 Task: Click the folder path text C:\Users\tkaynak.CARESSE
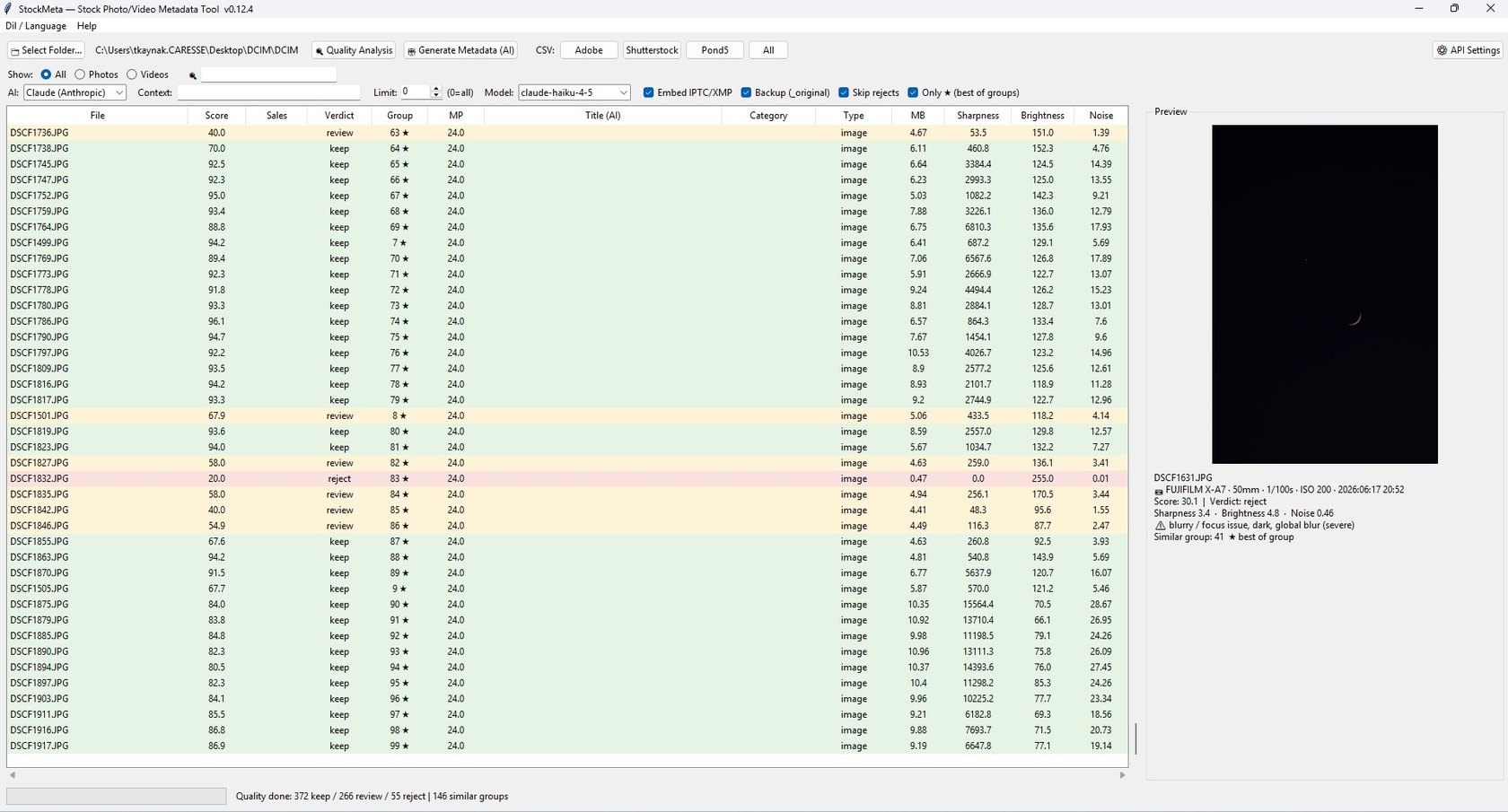pos(197,50)
